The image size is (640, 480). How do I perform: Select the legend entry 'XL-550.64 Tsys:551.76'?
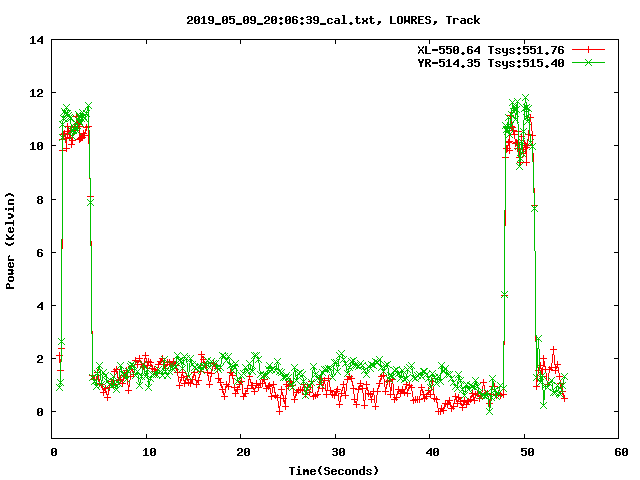pyautogui.click(x=491, y=50)
